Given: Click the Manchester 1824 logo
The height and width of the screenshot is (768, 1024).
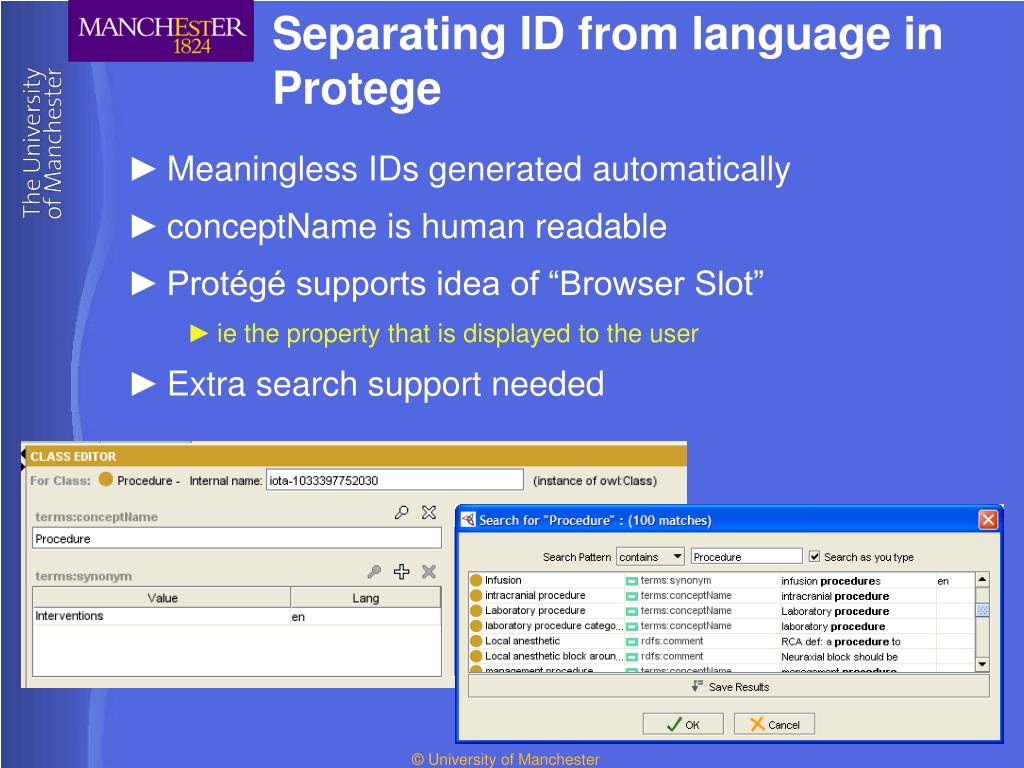Looking at the screenshot, I should (x=161, y=31).
